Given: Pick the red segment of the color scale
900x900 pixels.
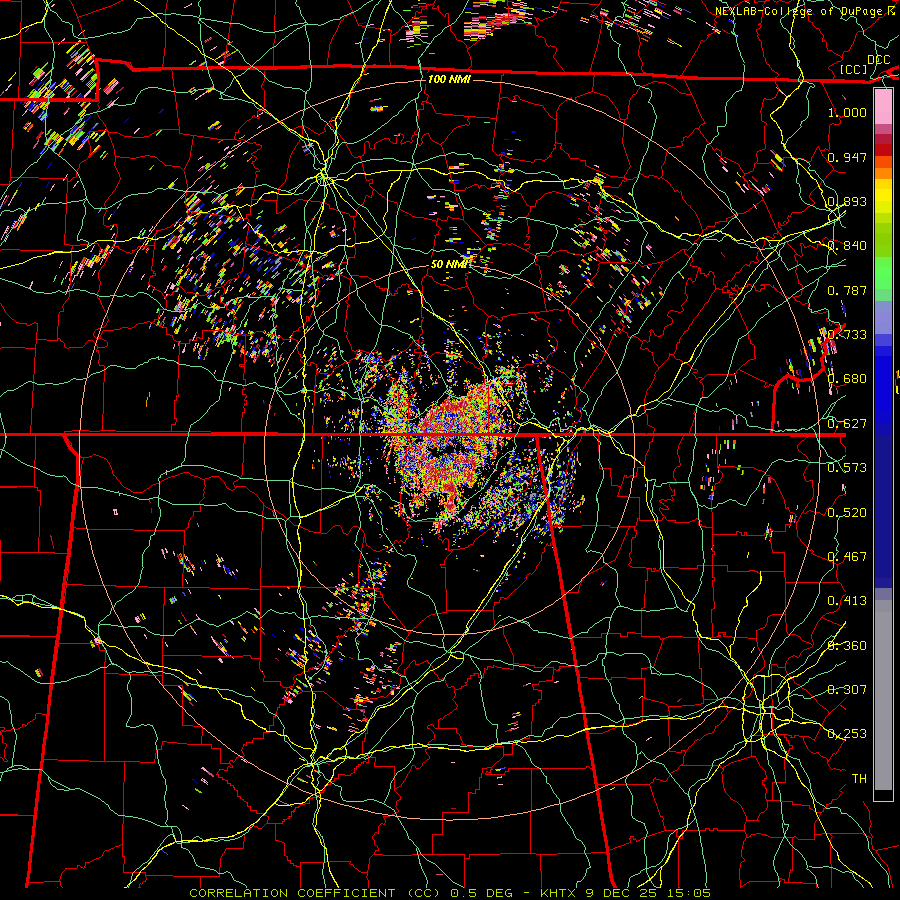Looking at the screenshot, I should coord(883,150).
